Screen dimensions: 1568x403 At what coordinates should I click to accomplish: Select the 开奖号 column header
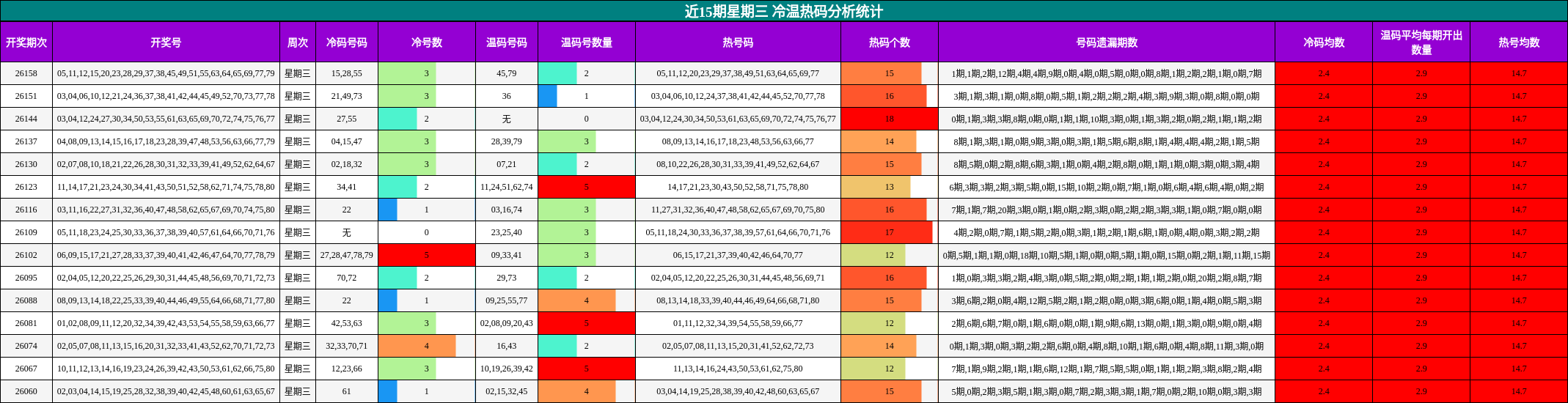(x=166, y=42)
